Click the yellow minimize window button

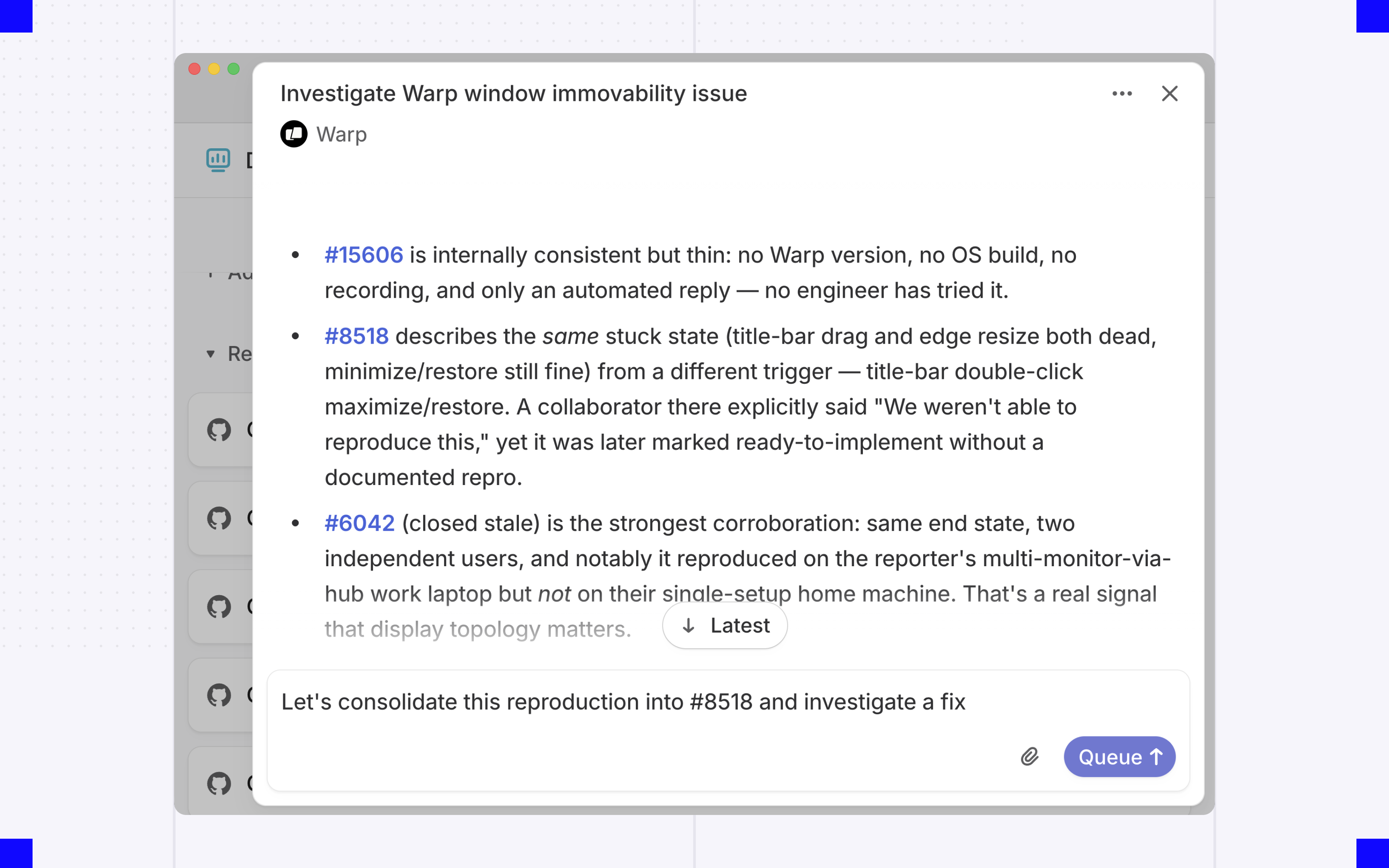coord(214,69)
